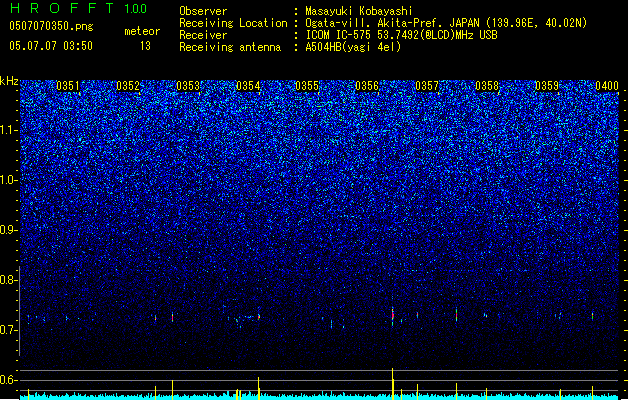Click the kHz axis unit label

point(9,81)
